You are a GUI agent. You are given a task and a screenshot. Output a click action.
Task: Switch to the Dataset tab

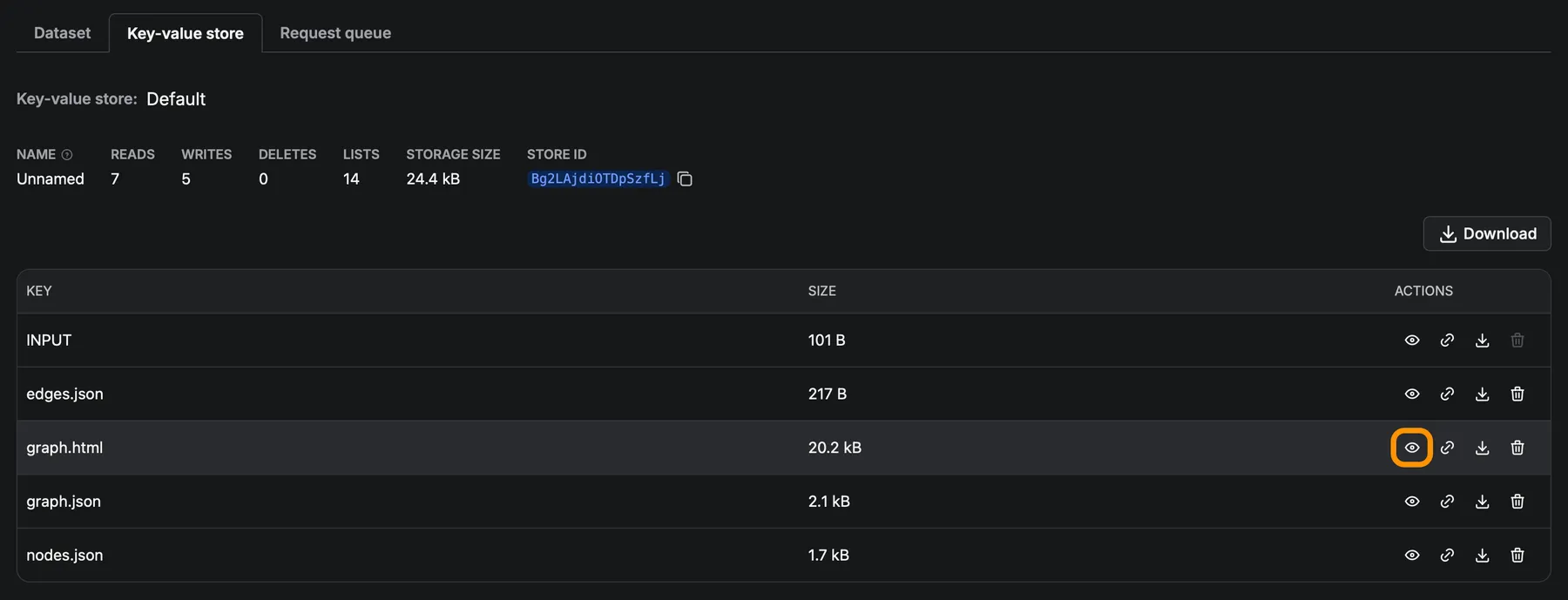[x=62, y=33]
